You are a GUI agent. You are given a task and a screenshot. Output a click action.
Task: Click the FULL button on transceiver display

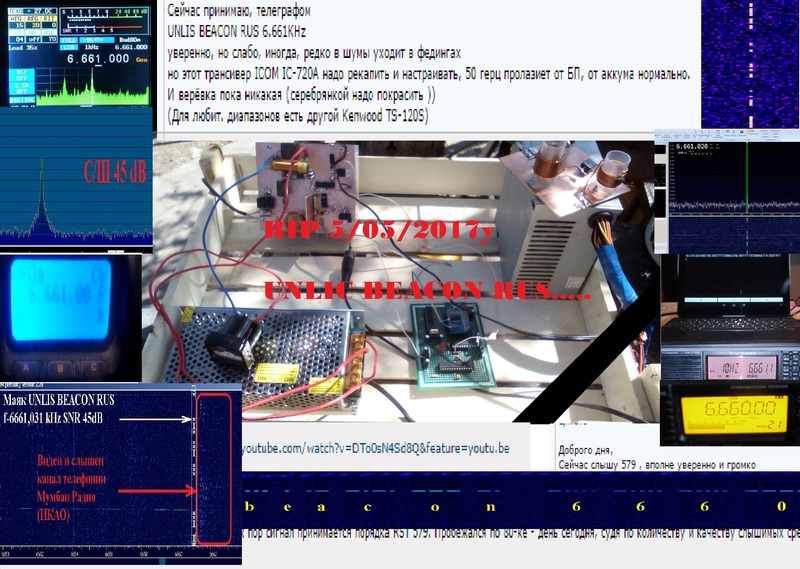[x=68, y=40]
